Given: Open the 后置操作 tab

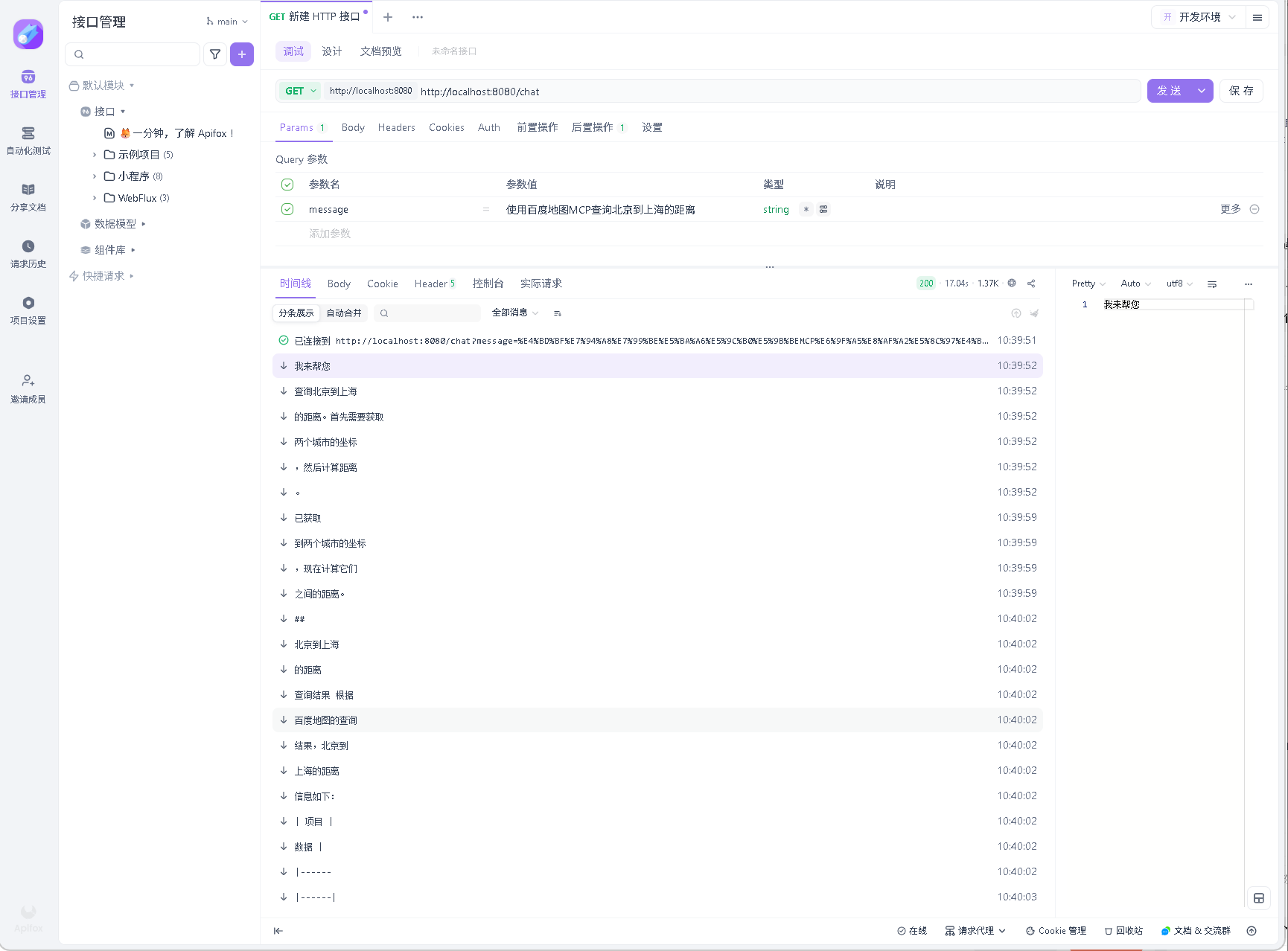Looking at the screenshot, I should pyautogui.click(x=598, y=128).
